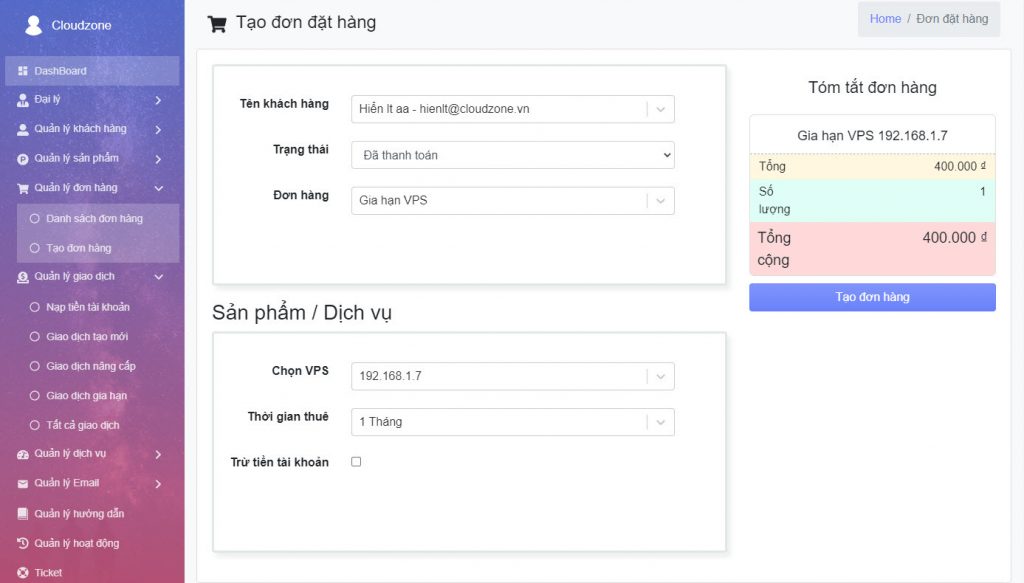This screenshot has height=583, width=1024.
Task: Click the Quản lý Email envelope icon
Action: tap(24, 483)
